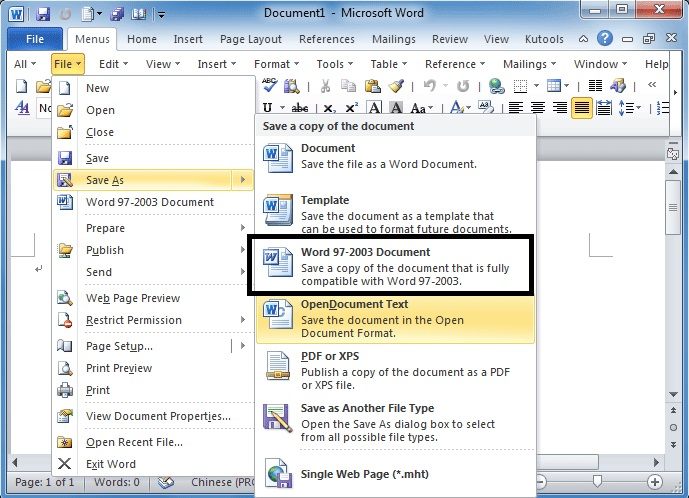Click the New blank document toolbar icon

pos(22,86)
